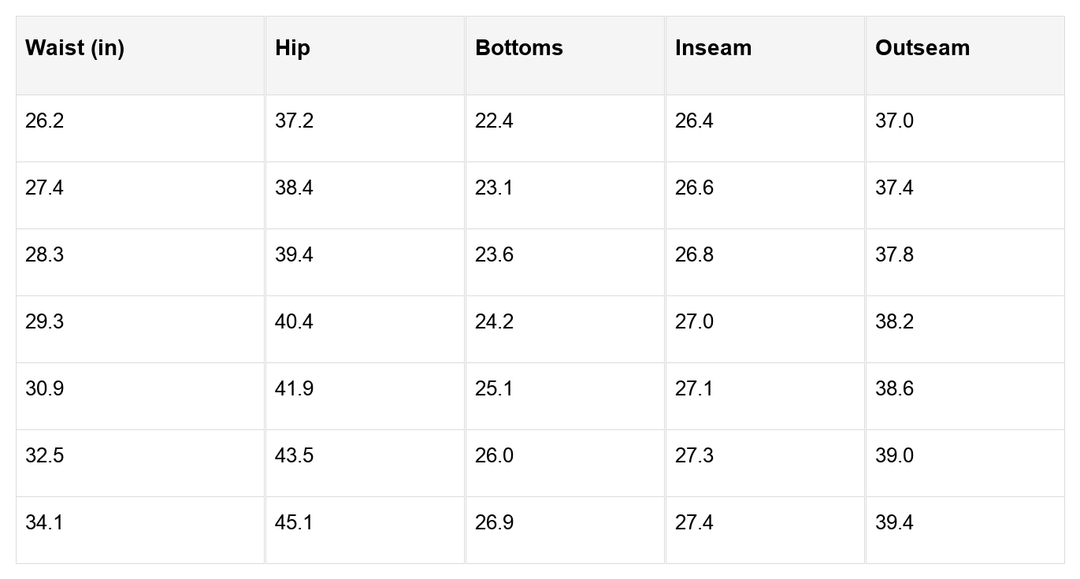Click inseam cell showing 27.0
This screenshot has width=1080, height=579.
click(x=694, y=322)
